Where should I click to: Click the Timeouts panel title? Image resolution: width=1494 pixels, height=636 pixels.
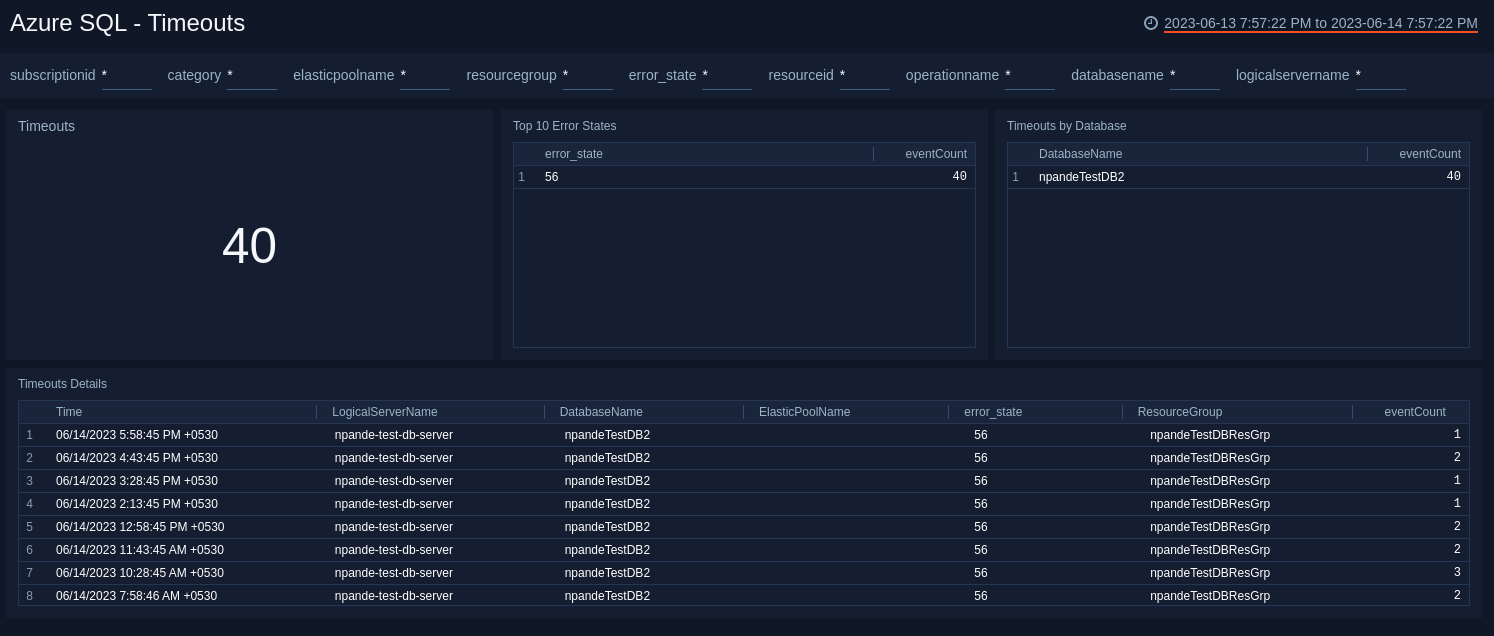click(x=46, y=126)
